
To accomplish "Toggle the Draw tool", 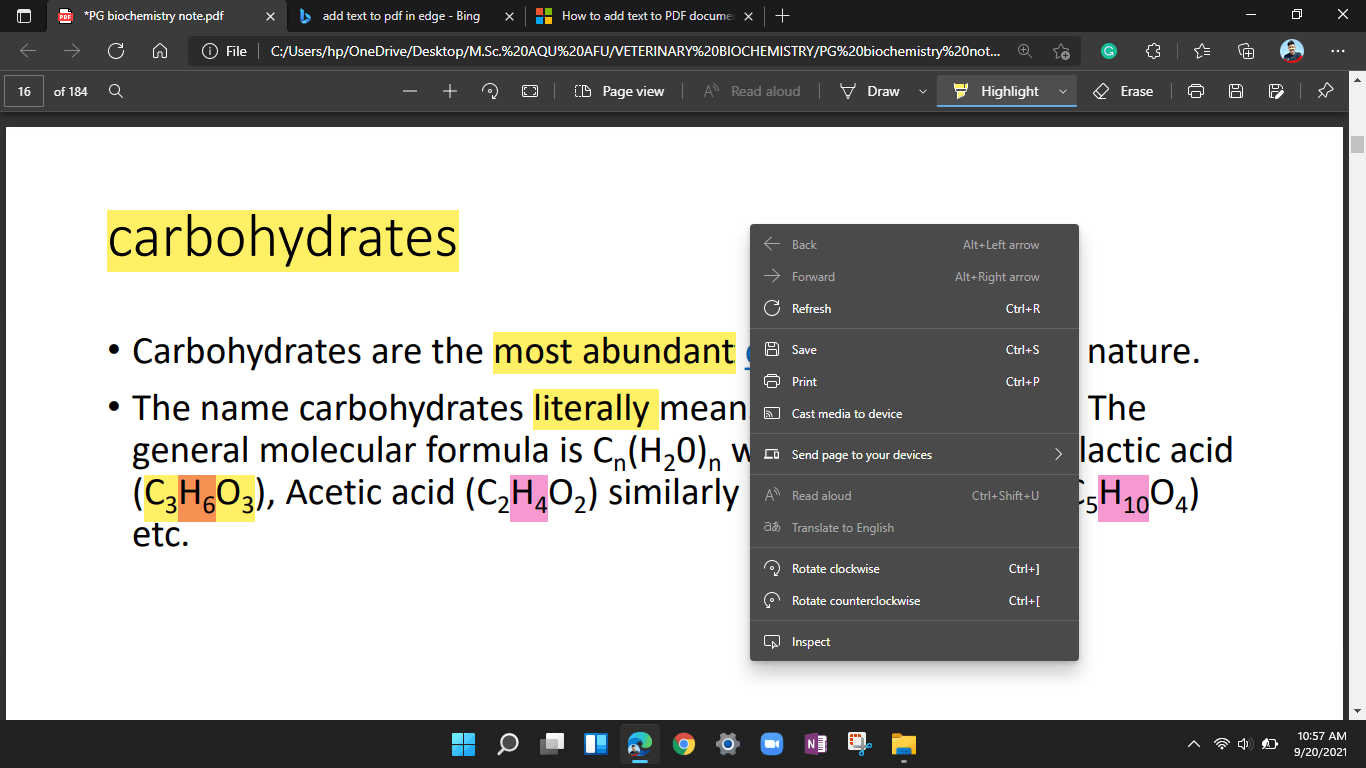I will (x=870, y=91).
